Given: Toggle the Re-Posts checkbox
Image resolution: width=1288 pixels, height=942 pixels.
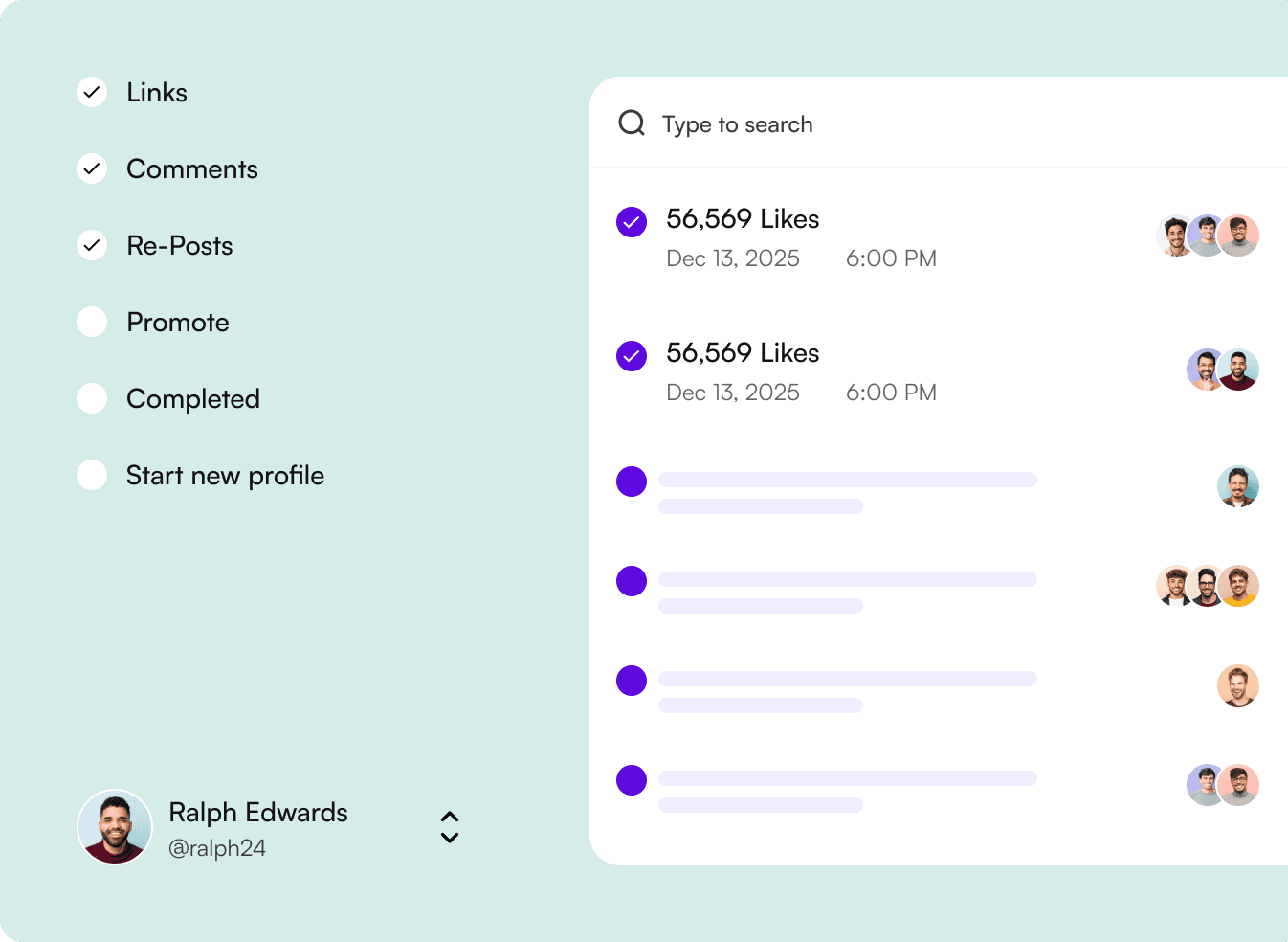Looking at the screenshot, I should point(92,245).
